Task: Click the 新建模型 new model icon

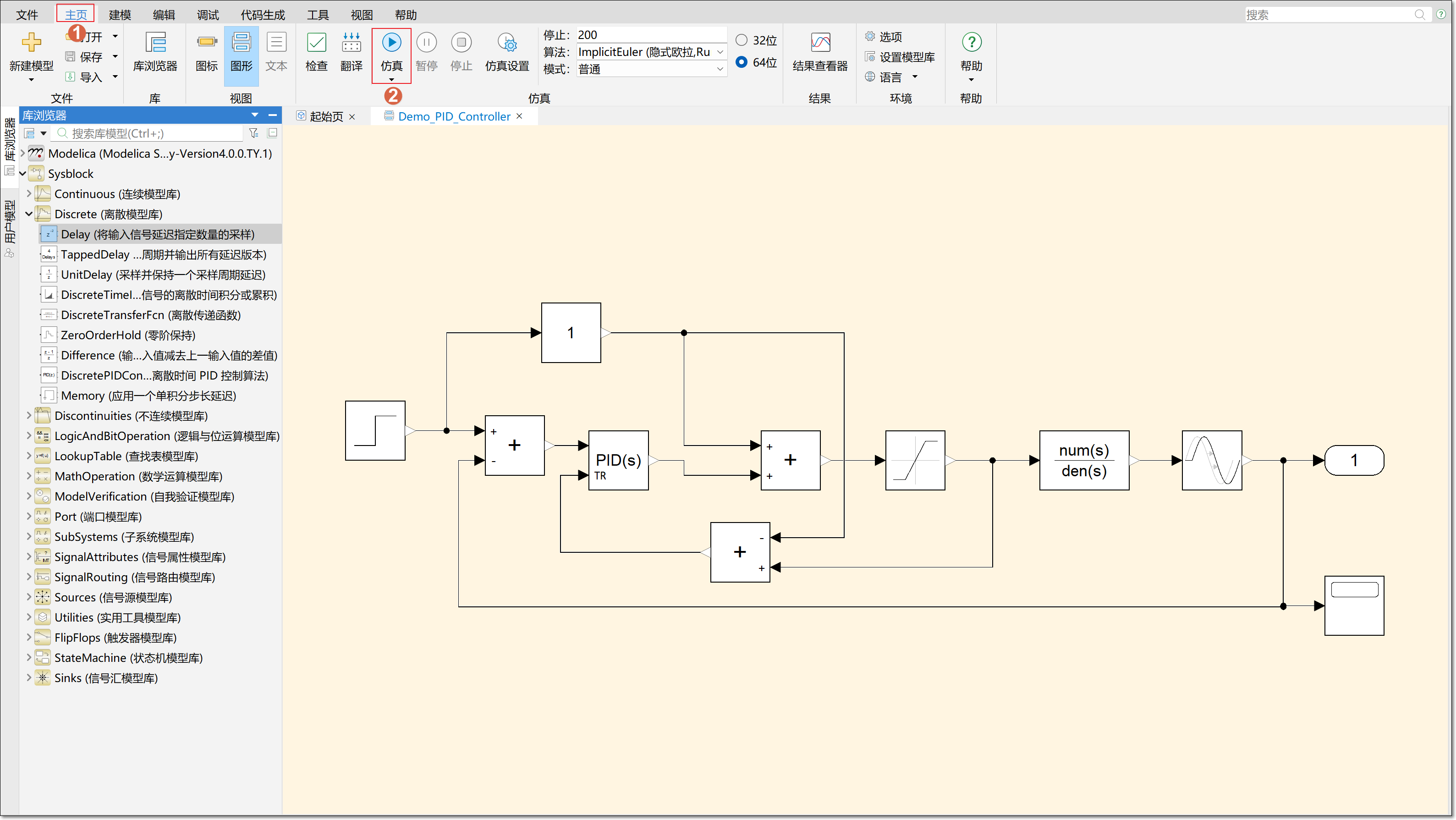Action: point(31,42)
